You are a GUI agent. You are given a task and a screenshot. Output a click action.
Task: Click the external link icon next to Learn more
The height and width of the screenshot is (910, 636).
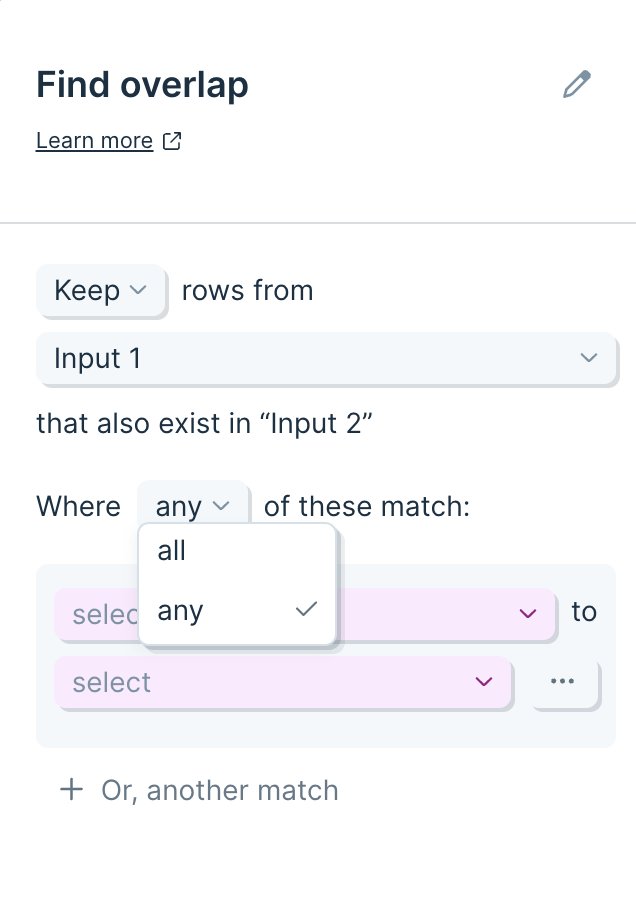(x=172, y=141)
